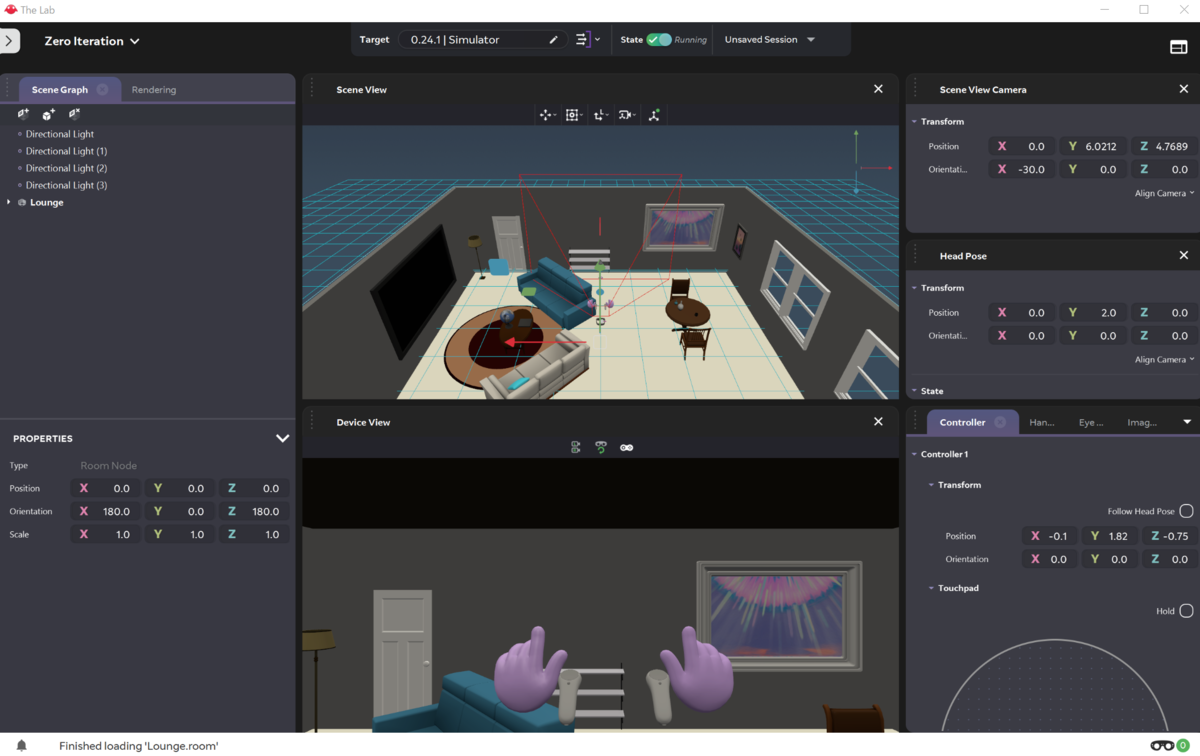The image size is (1200, 756).
Task: Enable Follow Head Pose radio button
Action: (1186, 511)
